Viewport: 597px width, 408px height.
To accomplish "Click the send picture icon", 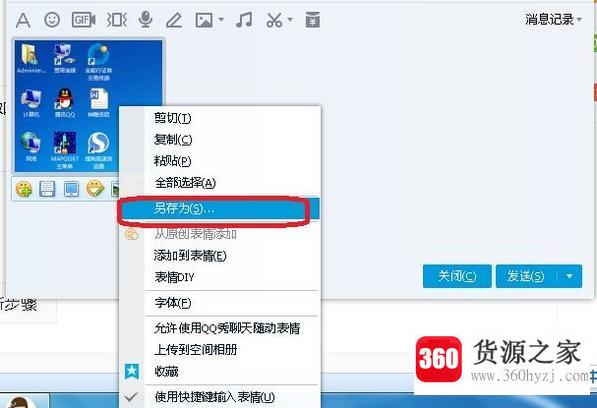I will coord(204,20).
